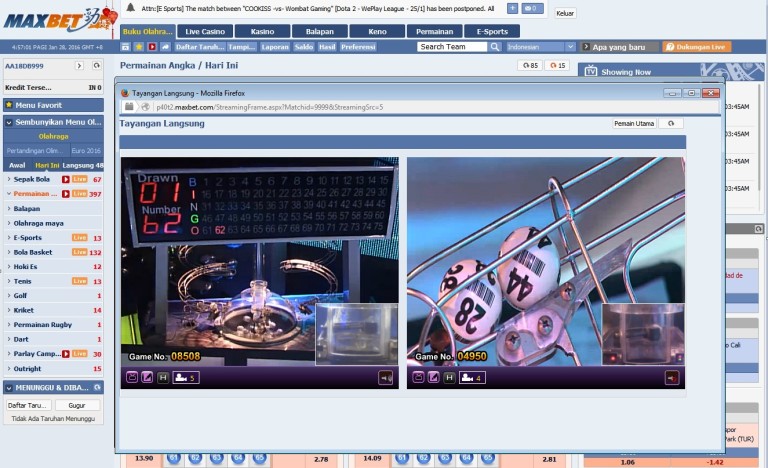The height and width of the screenshot is (468, 768).
Task: Expand the Bola Basket category
Action: 32,253
